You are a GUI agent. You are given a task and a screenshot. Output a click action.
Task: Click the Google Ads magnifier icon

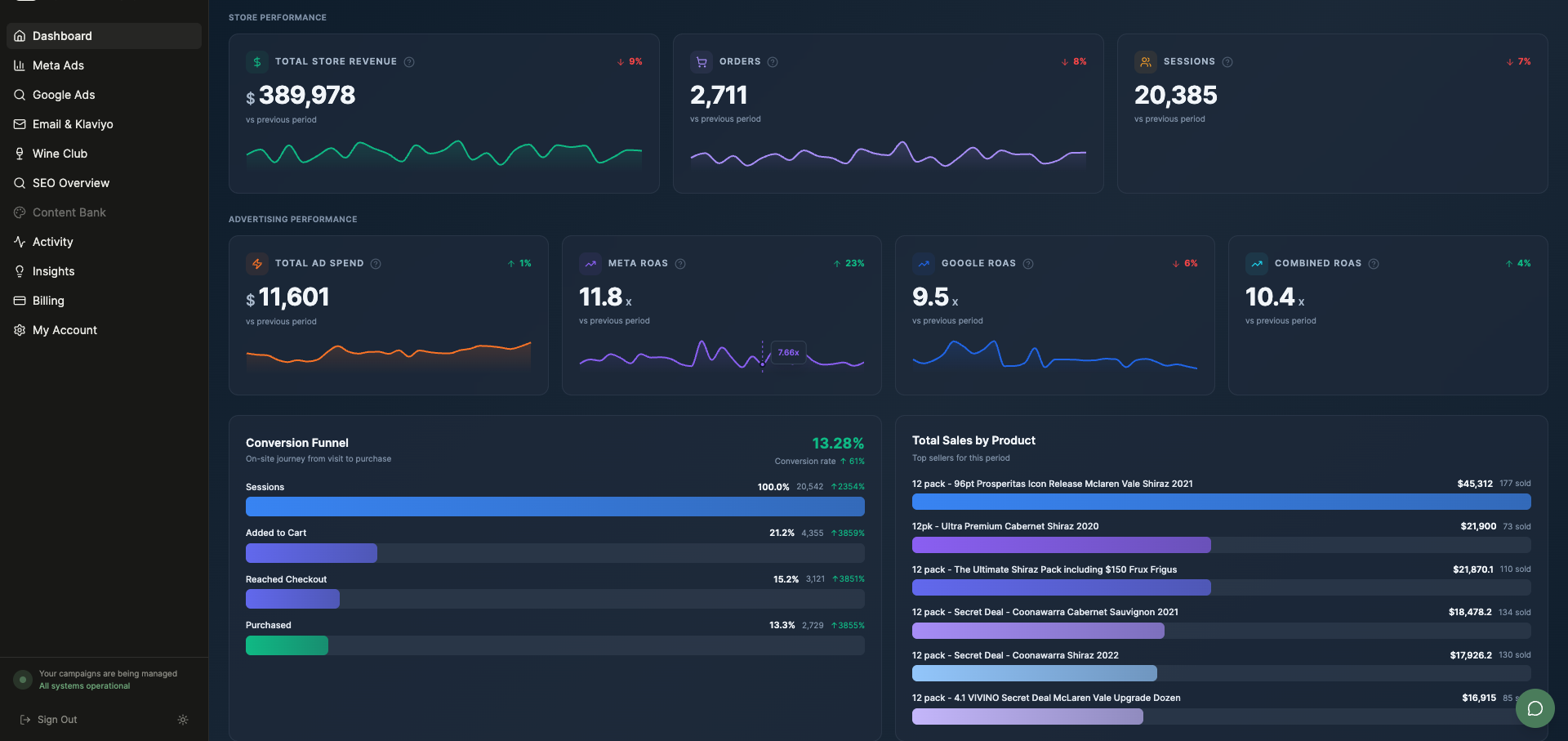point(20,95)
